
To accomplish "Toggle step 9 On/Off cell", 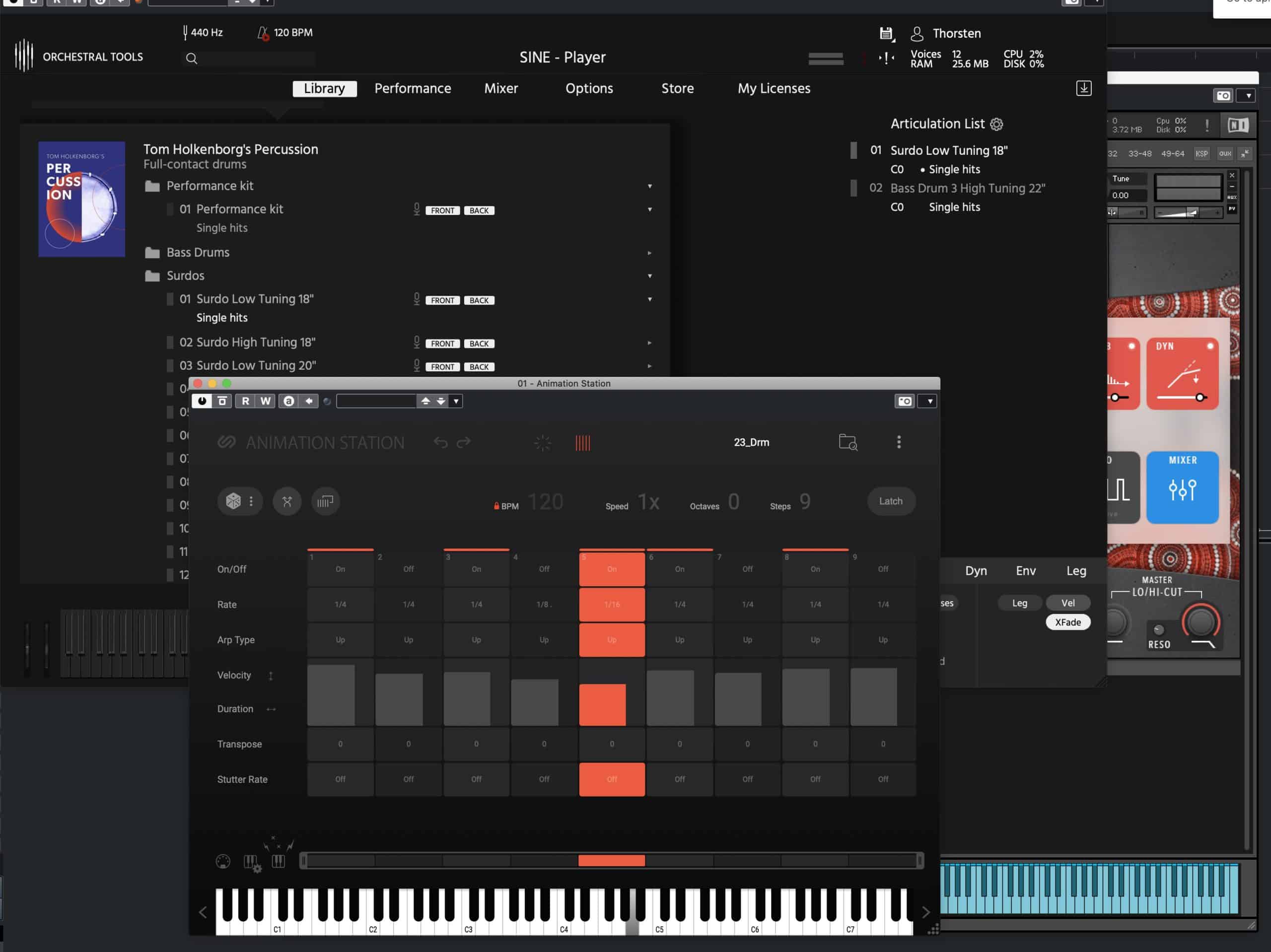I will click(x=883, y=569).
